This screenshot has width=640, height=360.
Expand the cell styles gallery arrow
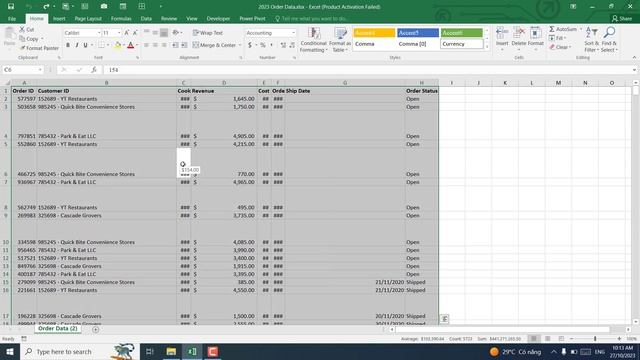coord(487,47)
